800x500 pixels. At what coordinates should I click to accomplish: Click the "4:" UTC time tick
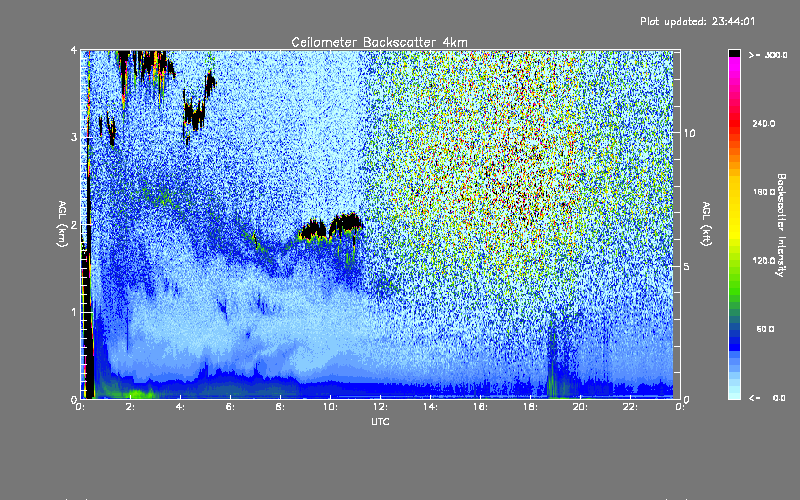[180, 407]
